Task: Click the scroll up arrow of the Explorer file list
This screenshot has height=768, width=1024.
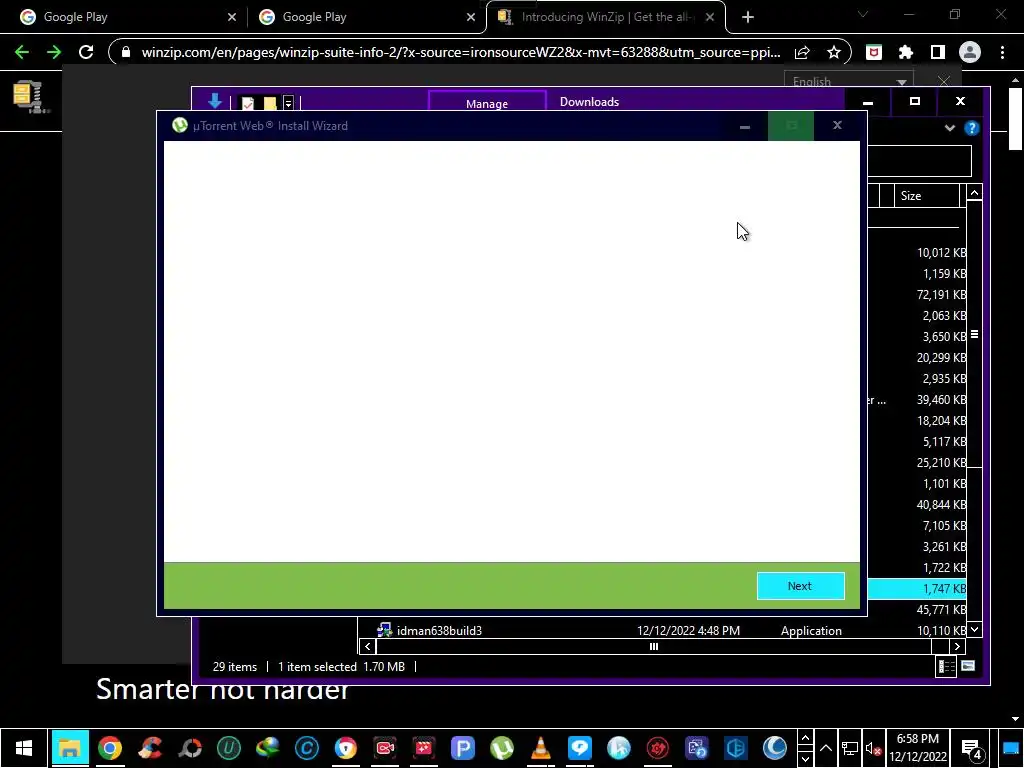Action: (x=974, y=193)
